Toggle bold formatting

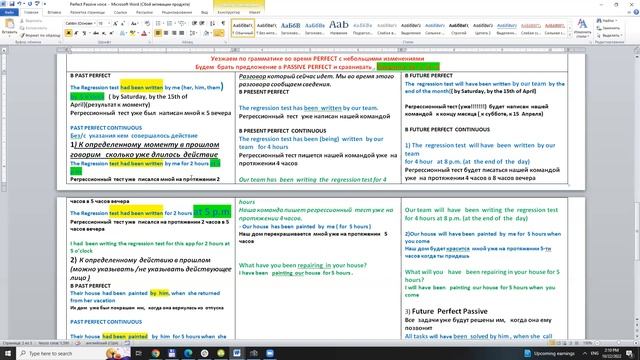click(68, 33)
